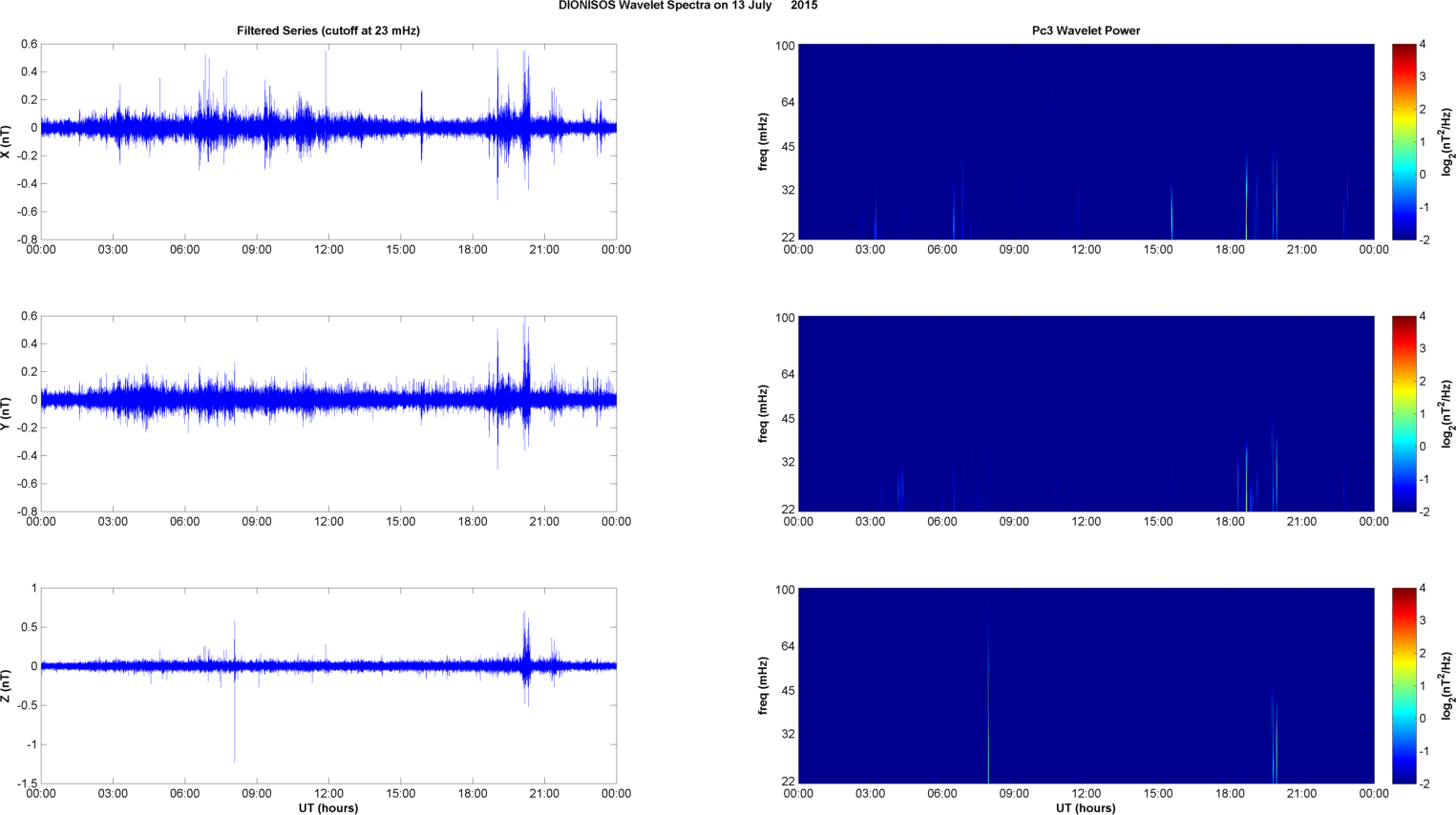
Task: Click the 18:00 tick under Y series plot
Action: (473, 522)
